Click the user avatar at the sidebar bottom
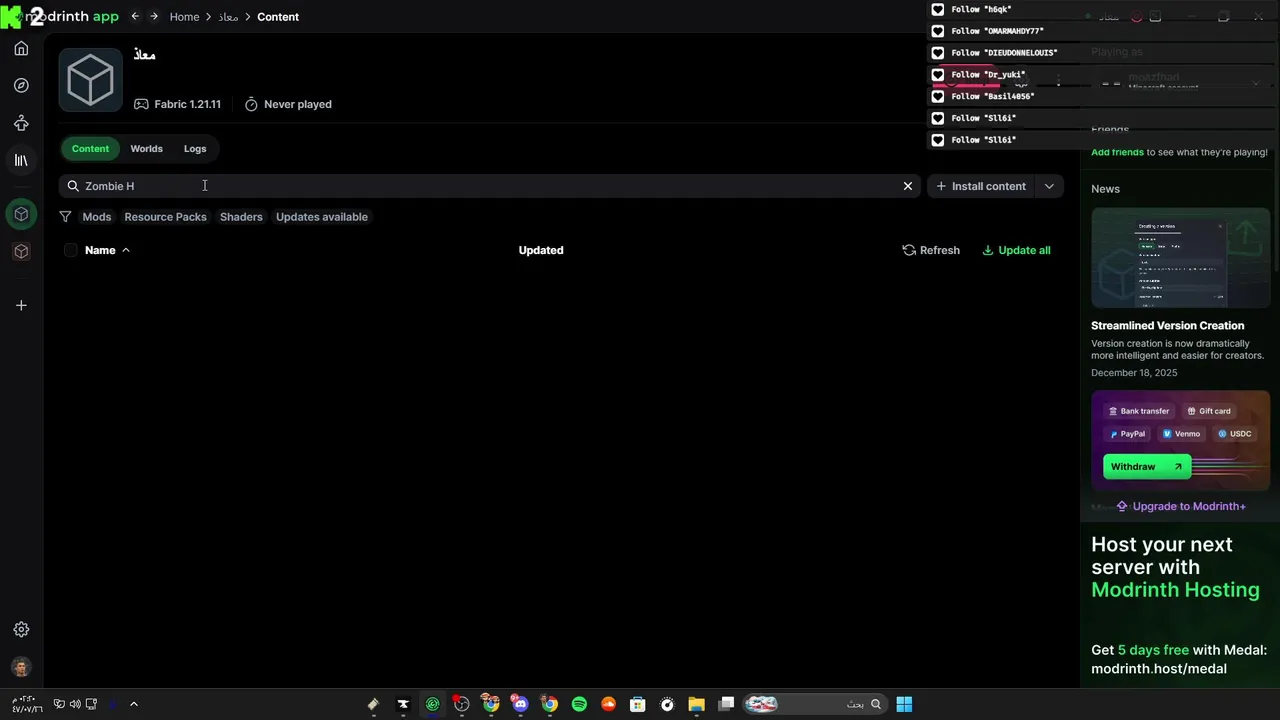This screenshot has width=1280, height=720. (21, 667)
